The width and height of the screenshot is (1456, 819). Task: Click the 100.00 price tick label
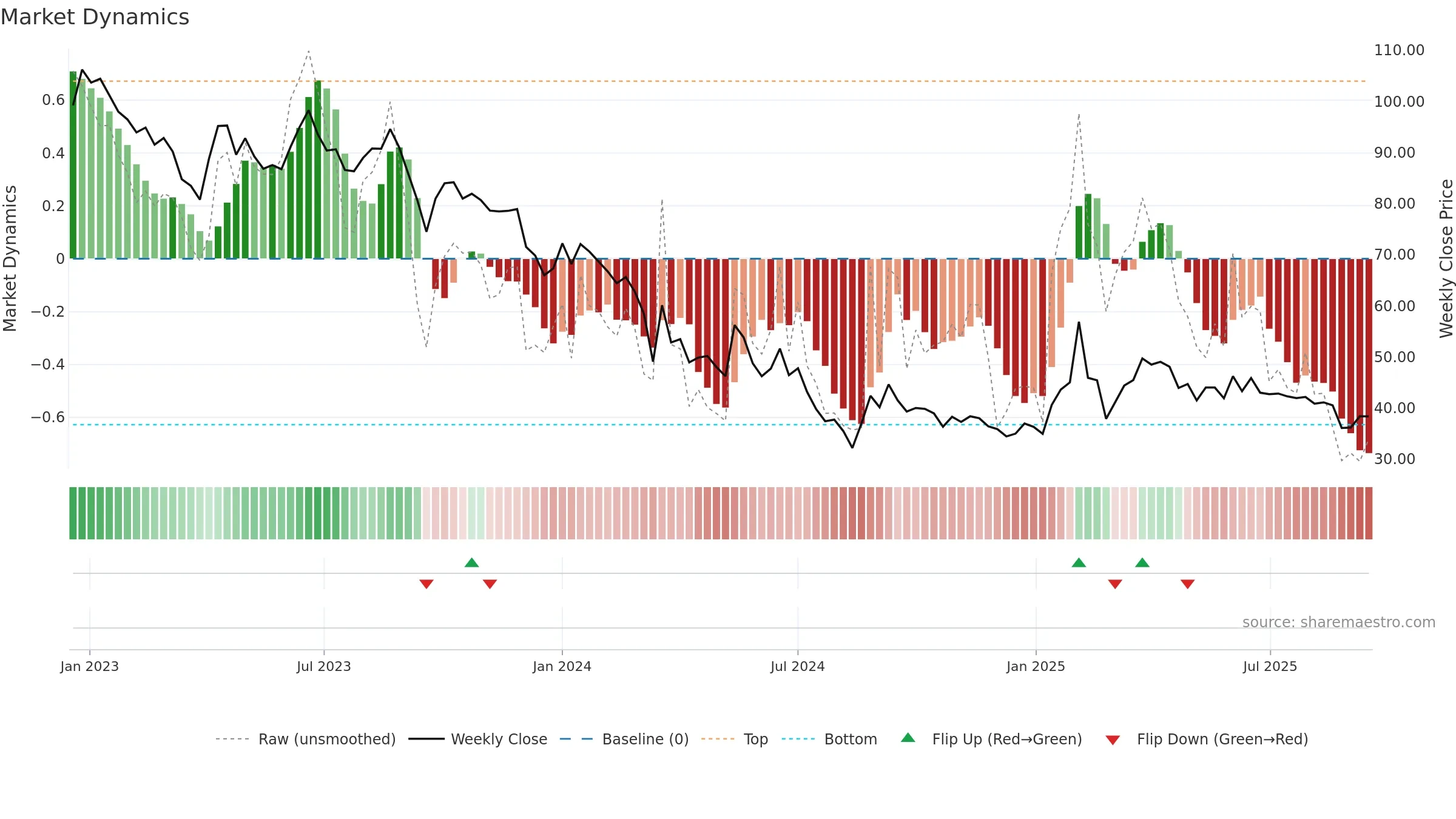(1399, 101)
